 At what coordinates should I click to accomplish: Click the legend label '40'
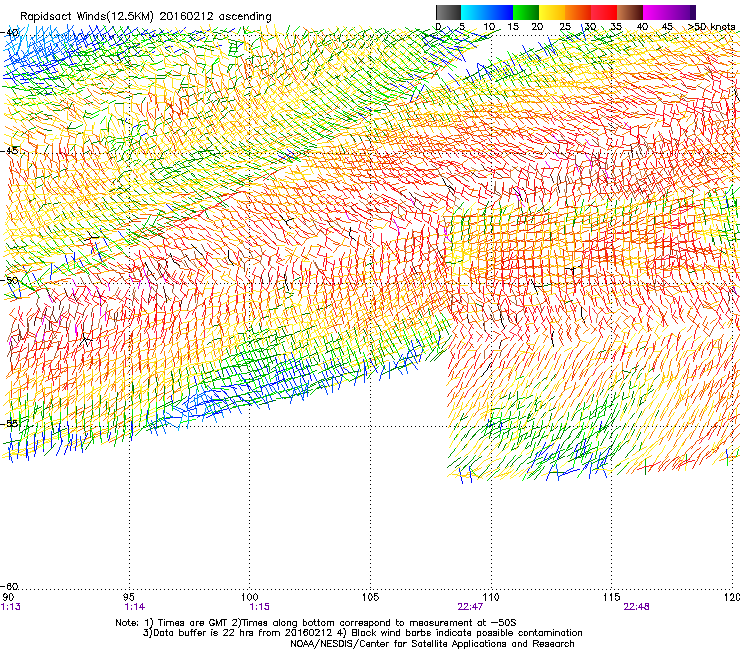coord(643,27)
